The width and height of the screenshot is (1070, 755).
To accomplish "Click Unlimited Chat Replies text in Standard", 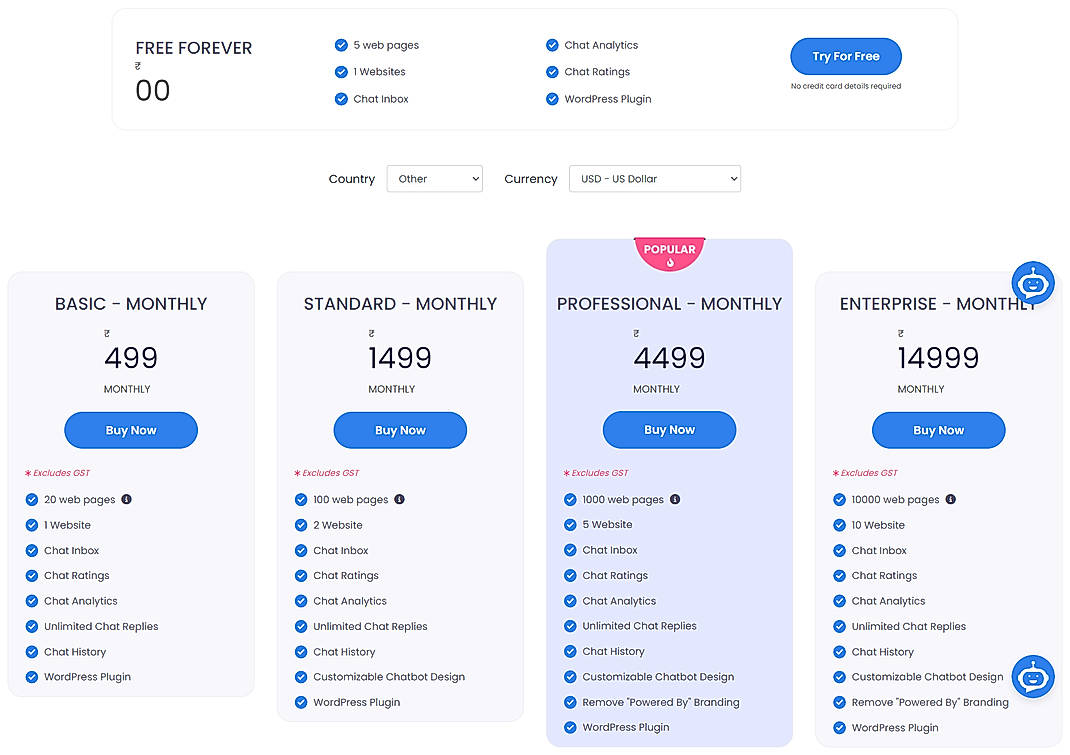I will [371, 626].
